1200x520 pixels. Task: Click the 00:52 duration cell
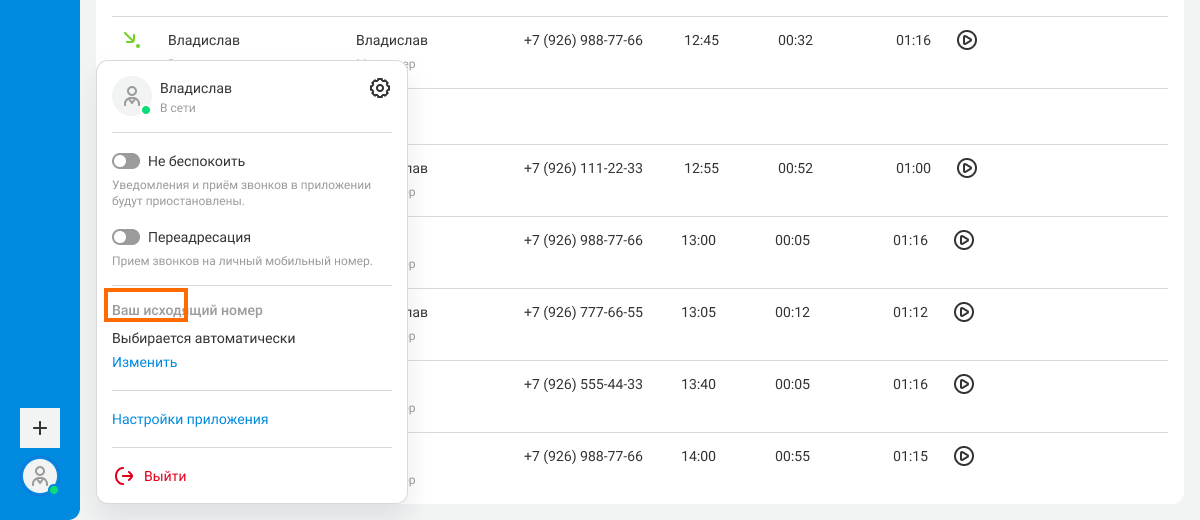(795, 168)
